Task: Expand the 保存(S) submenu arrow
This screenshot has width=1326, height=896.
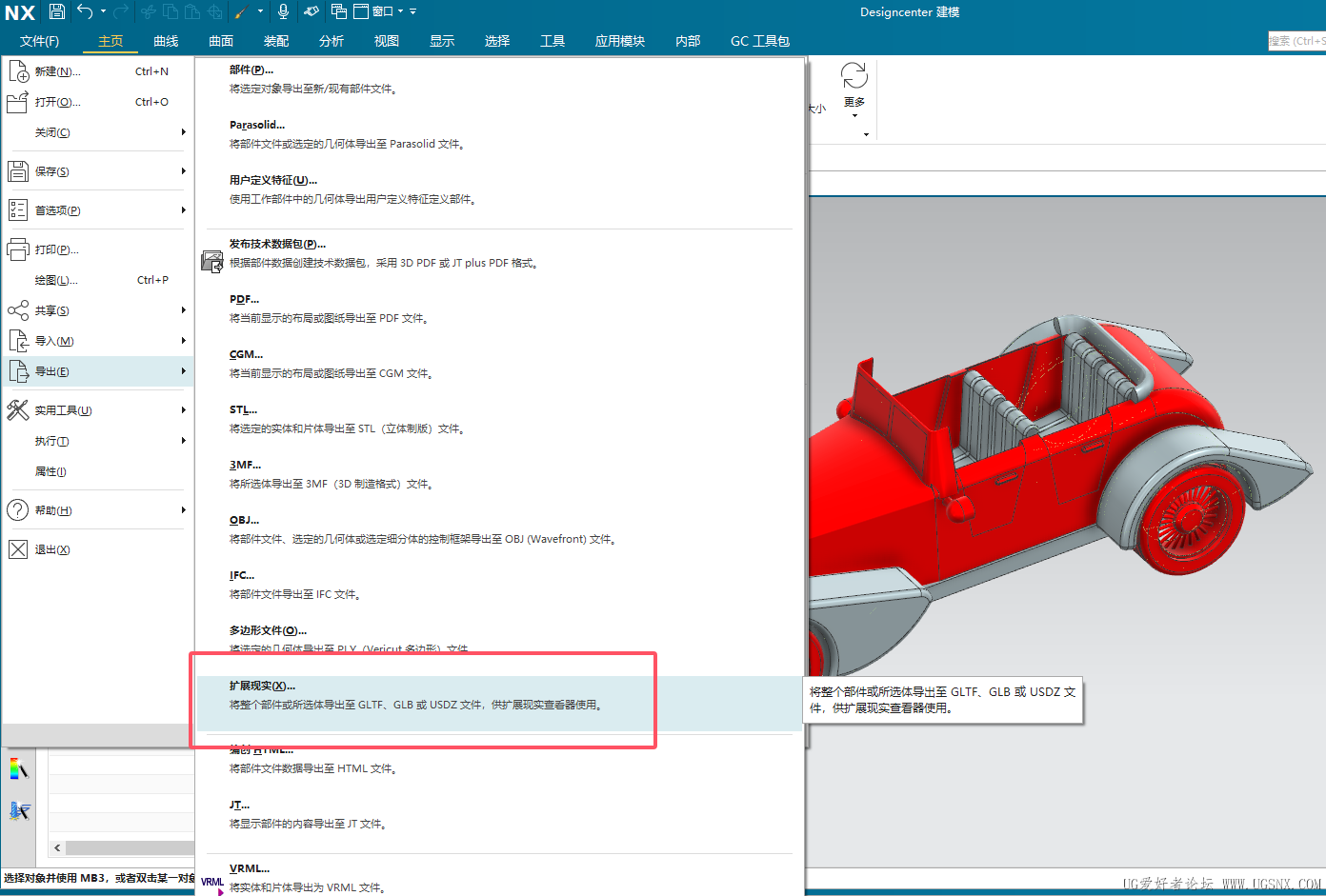Action: (183, 171)
